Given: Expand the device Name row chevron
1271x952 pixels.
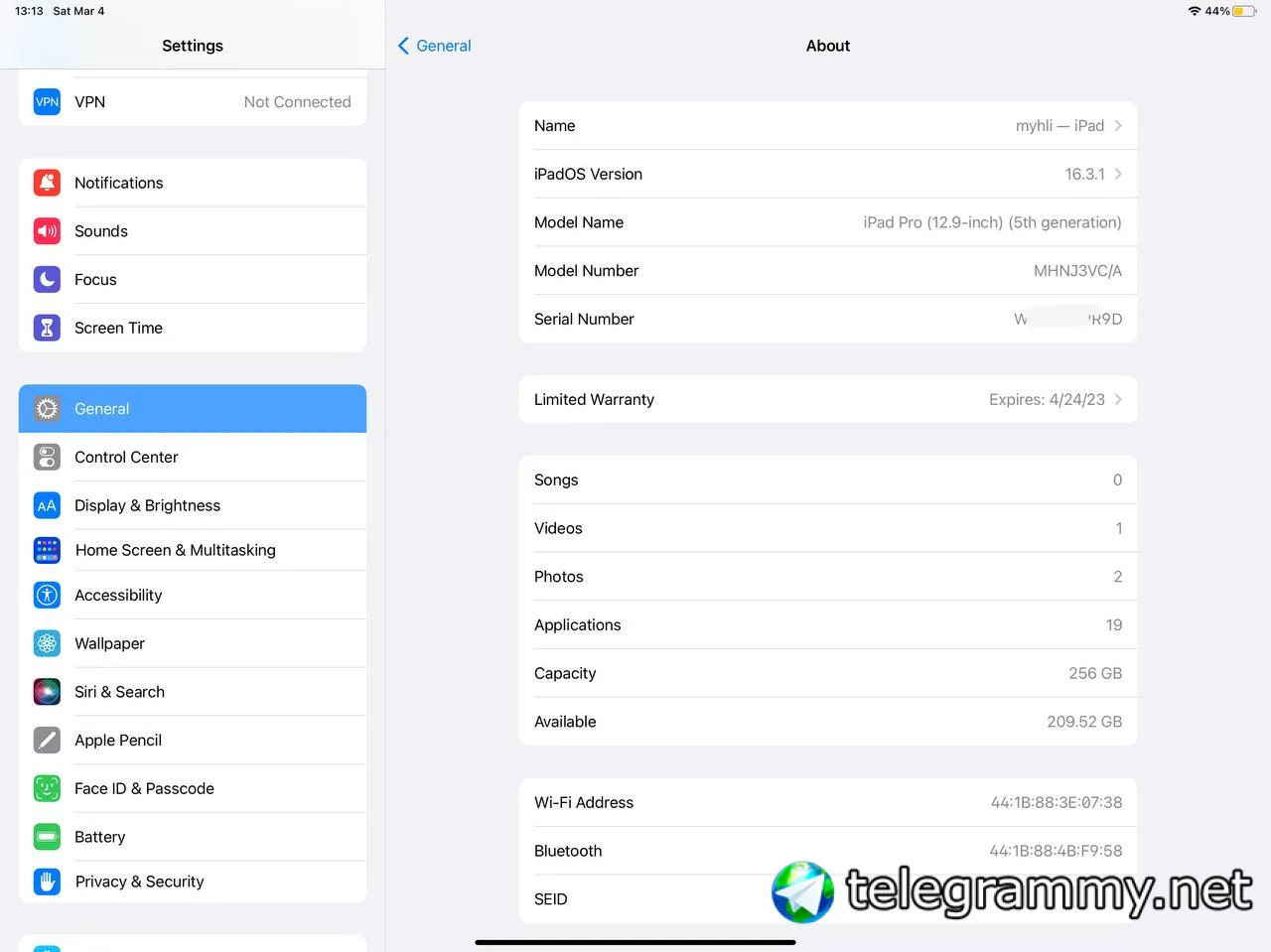Looking at the screenshot, I should [1118, 126].
